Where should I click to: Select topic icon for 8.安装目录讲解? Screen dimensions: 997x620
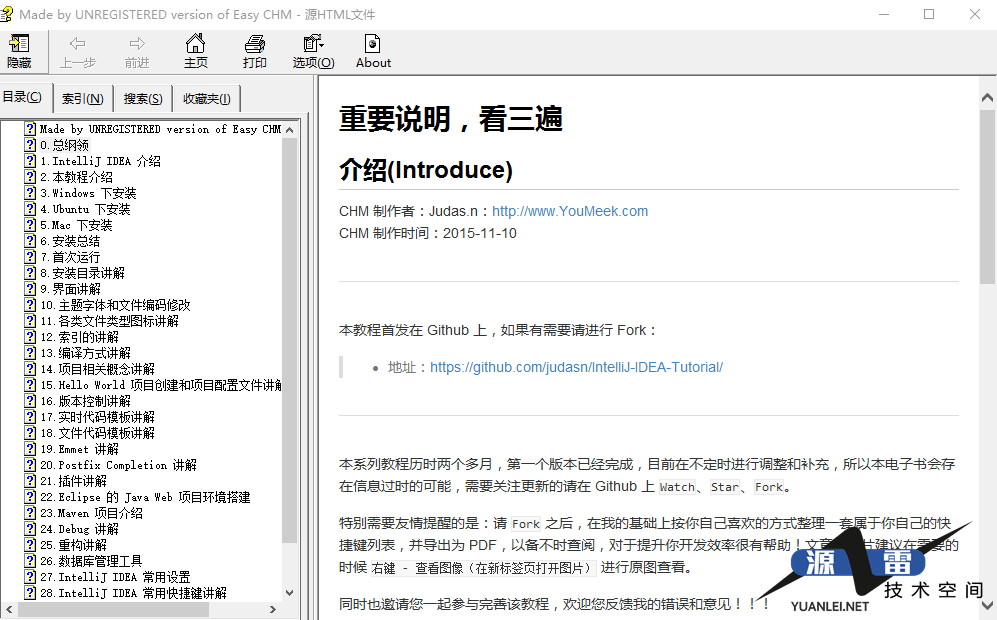tap(30, 273)
